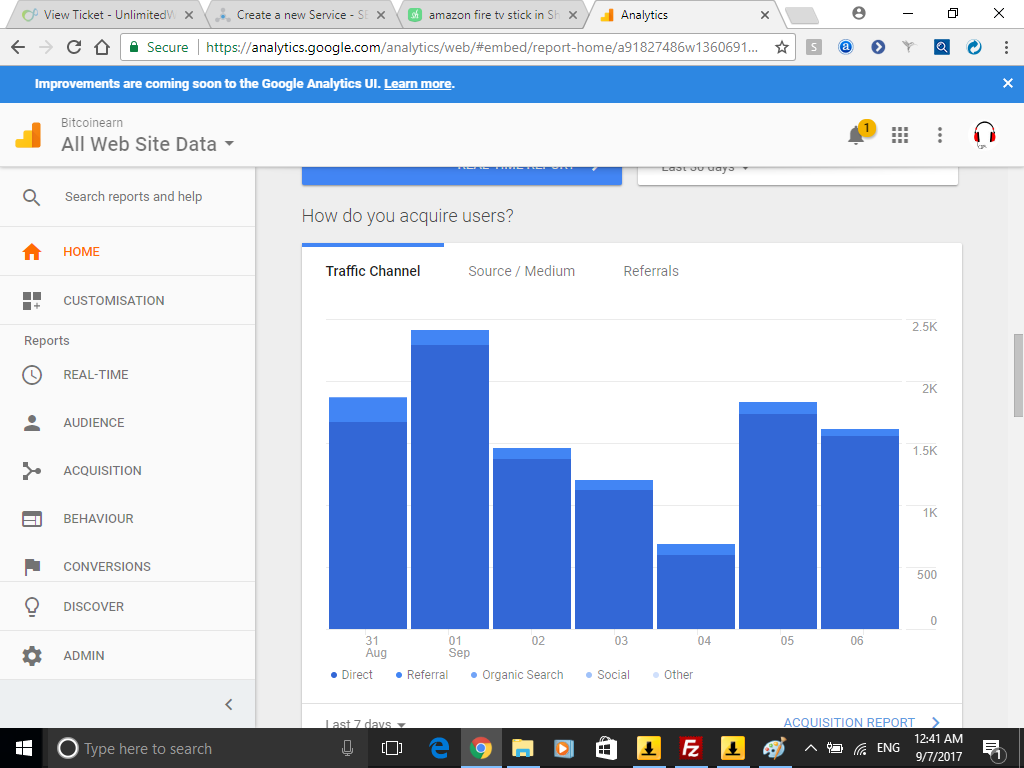Viewport: 1024px width, 768px height.
Task: Click the Admin gear icon
Action: click(x=32, y=656)
